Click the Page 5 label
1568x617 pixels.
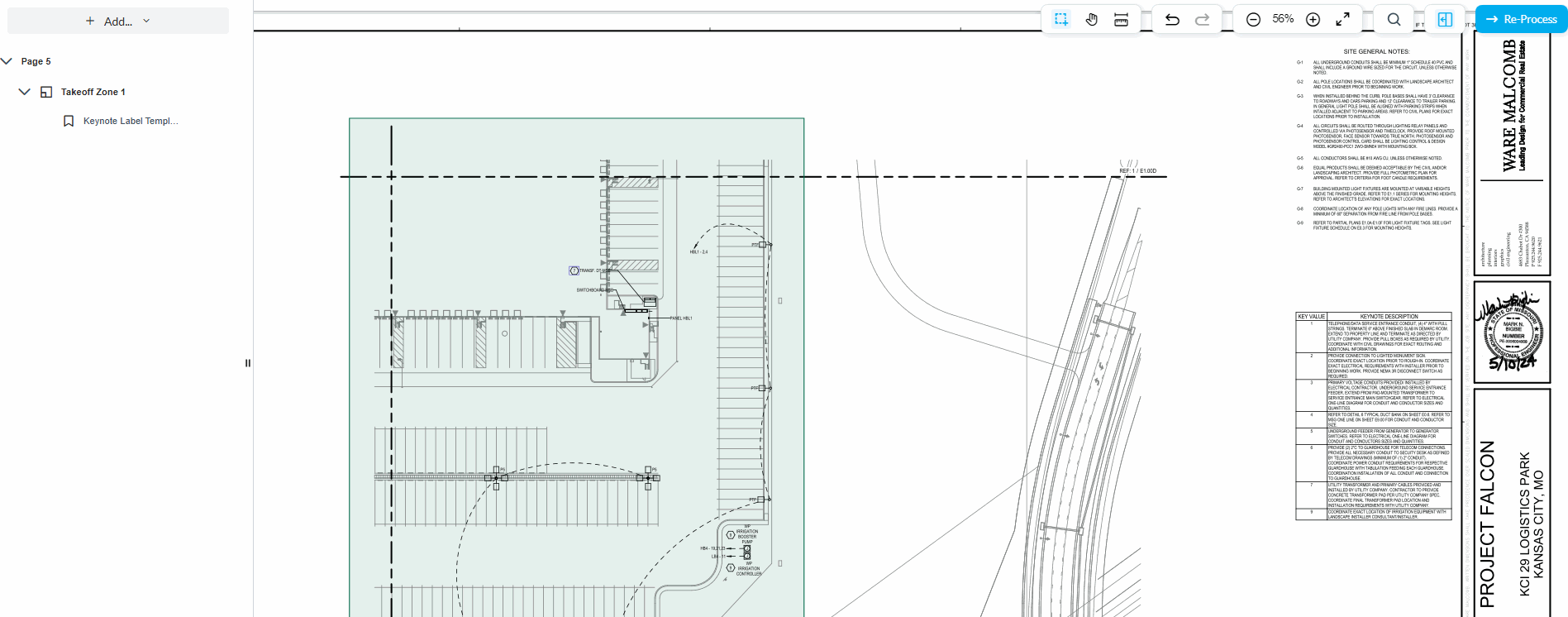coord(36,61)
